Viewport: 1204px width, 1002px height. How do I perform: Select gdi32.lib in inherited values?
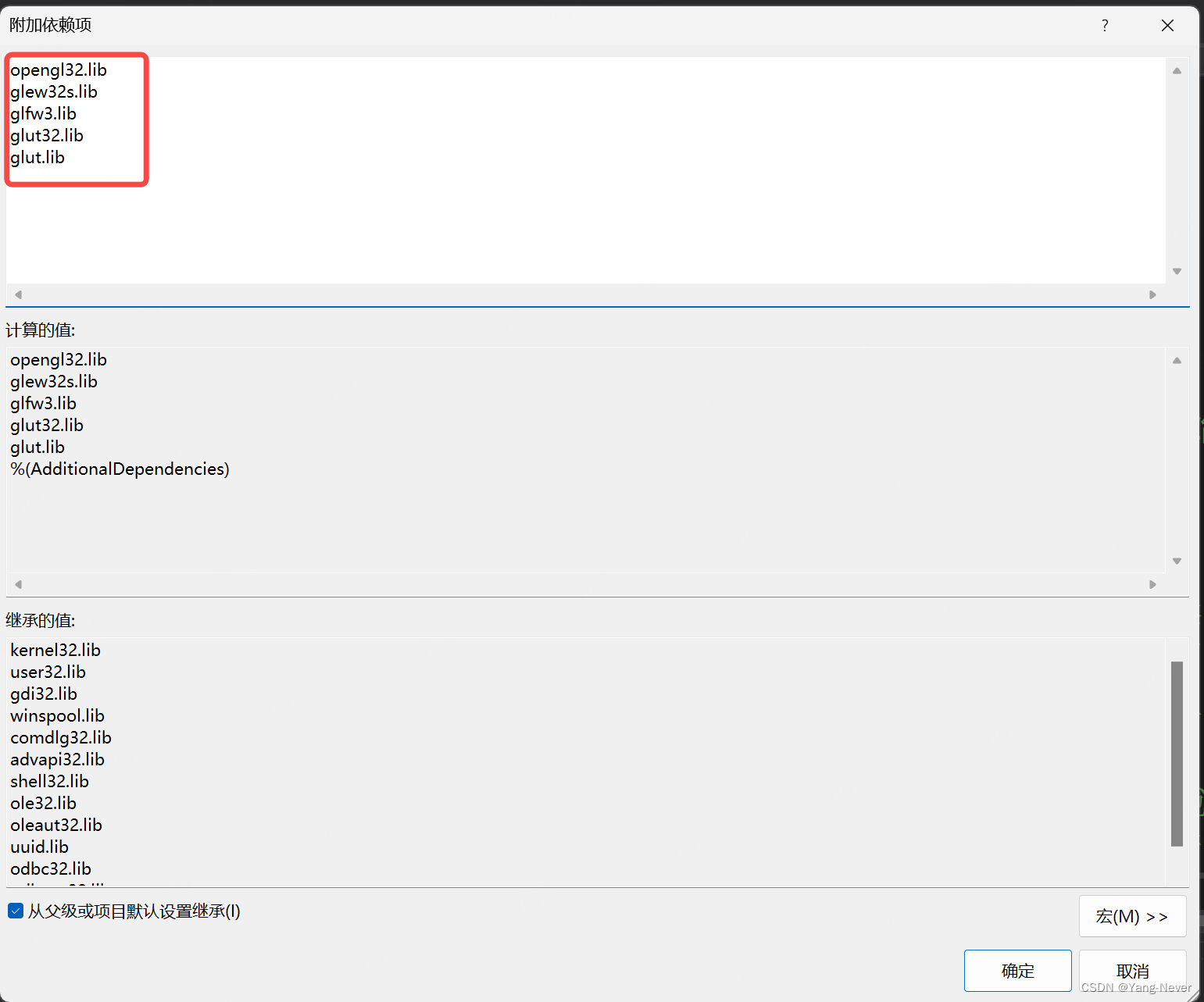click(44, 694)
